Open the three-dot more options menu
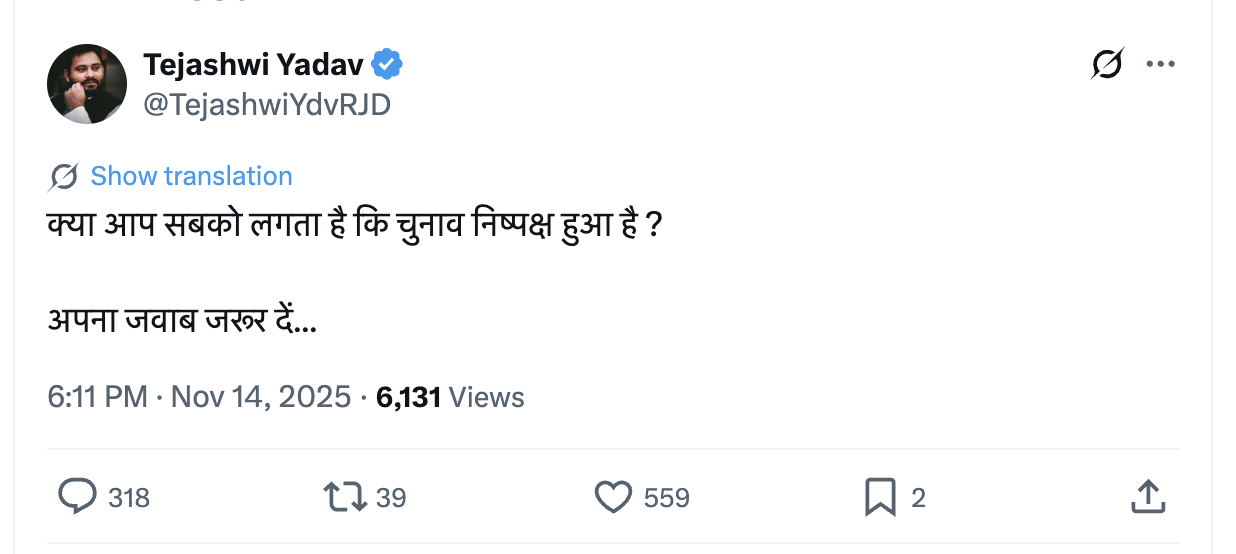This screenshot has height=554, width=1236. [x=1160, y=65]
